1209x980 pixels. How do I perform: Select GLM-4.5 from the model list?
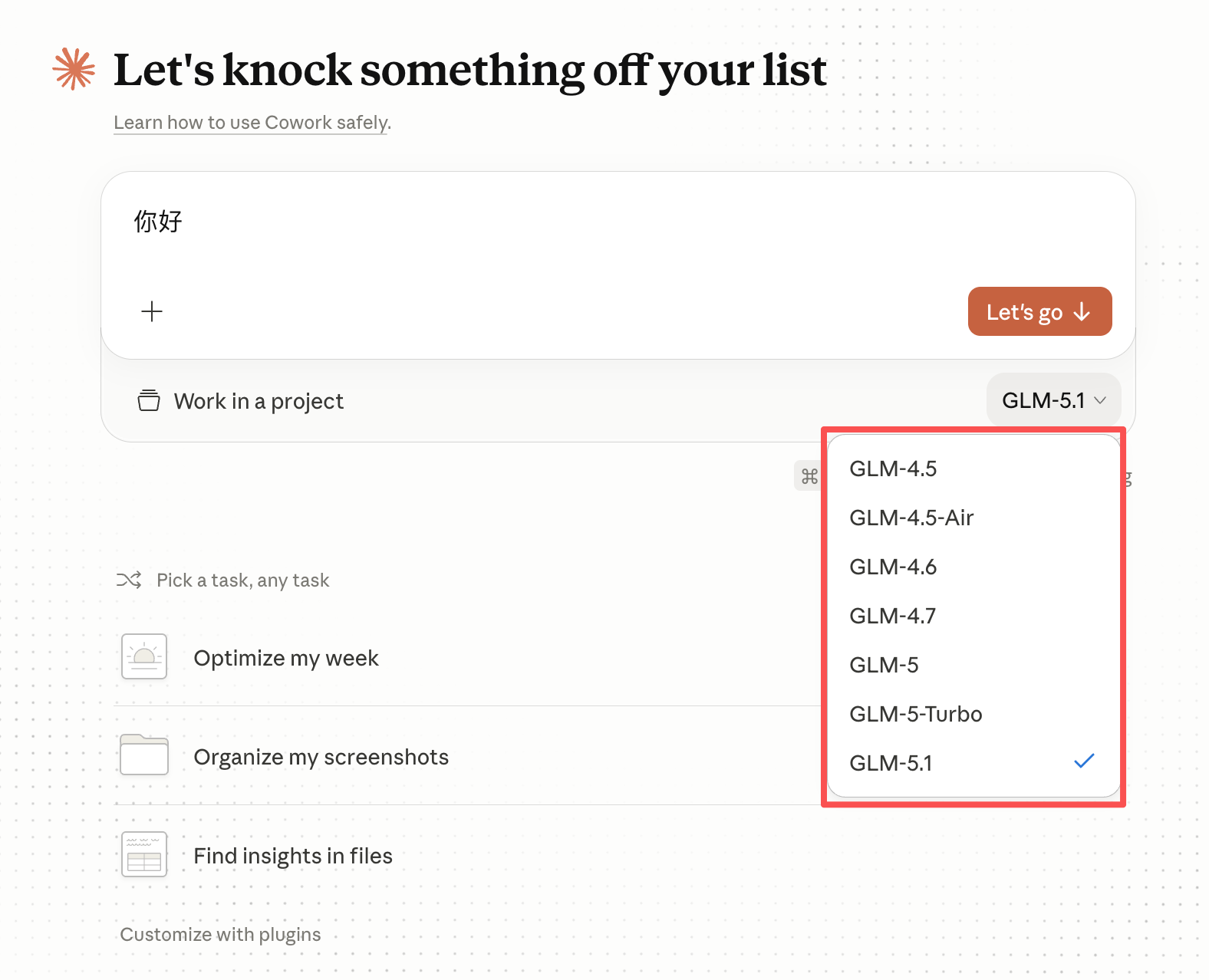[x=893, y=469]
